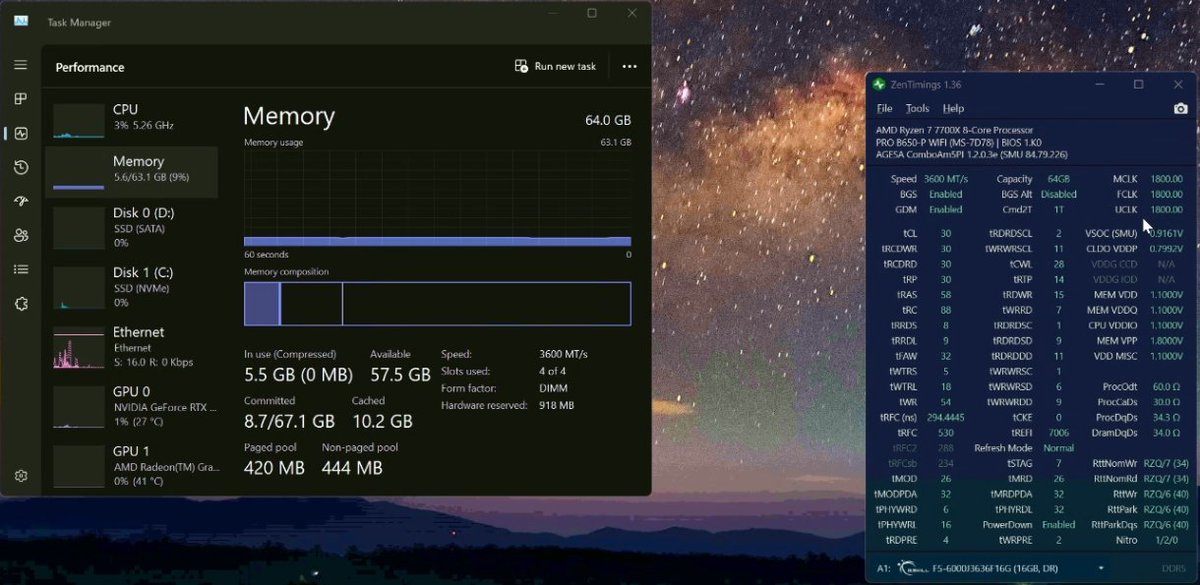The width and height of the screenshot is (1200, 585).
Task: Click the MEM VPP 1.8000V value
Action: point(1166,340)
